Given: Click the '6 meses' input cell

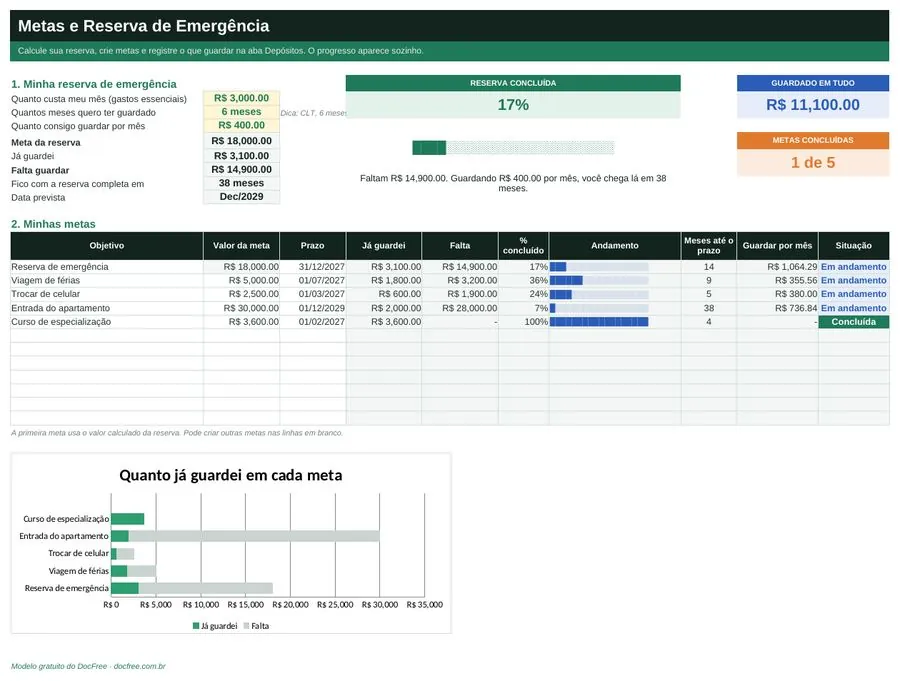Looking at the screenshot, I should [x=241, y=112].
